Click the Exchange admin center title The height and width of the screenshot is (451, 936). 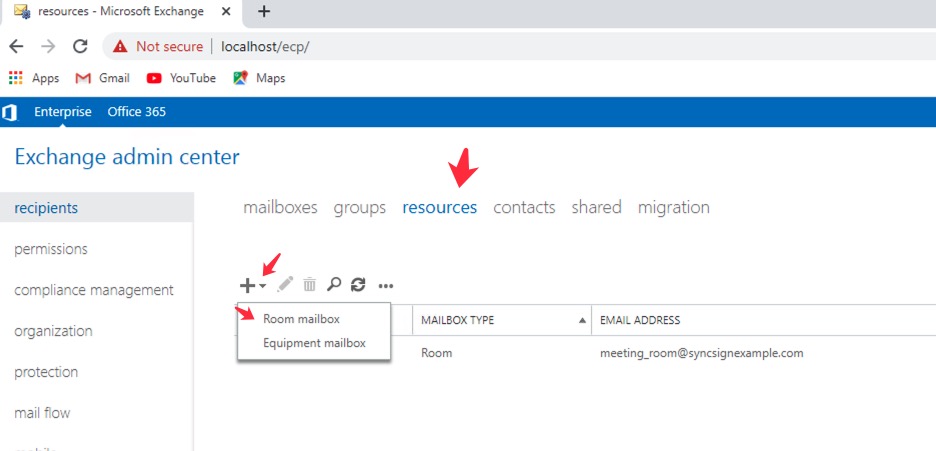(127, 157)
